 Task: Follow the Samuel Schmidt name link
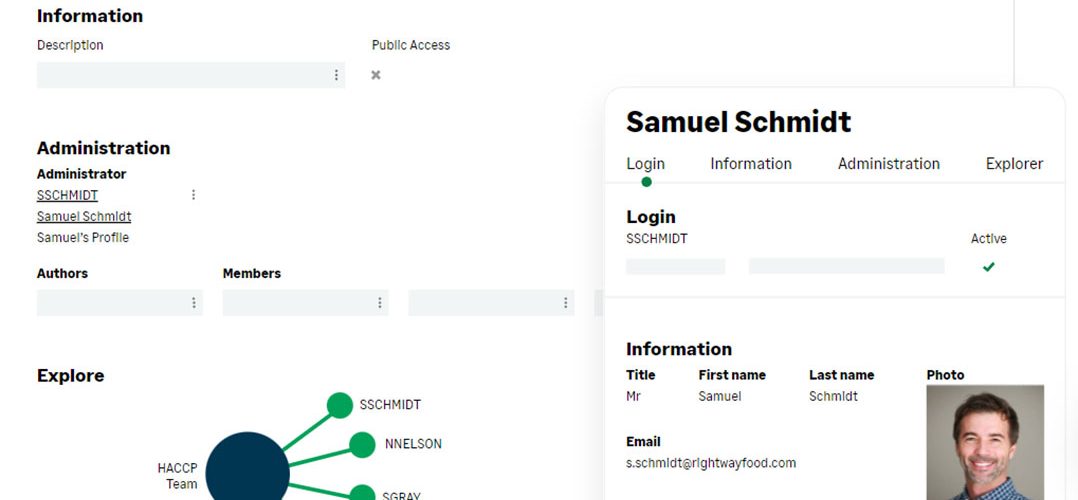(x=84, y=217)
